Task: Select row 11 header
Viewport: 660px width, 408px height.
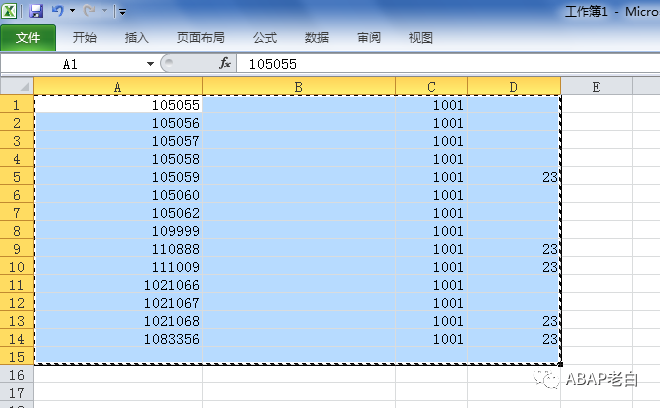Action: click(17, 285)
